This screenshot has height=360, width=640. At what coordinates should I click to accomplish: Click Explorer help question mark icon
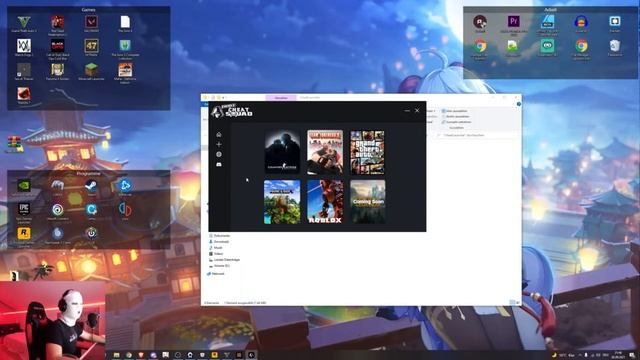coord(519,104)
